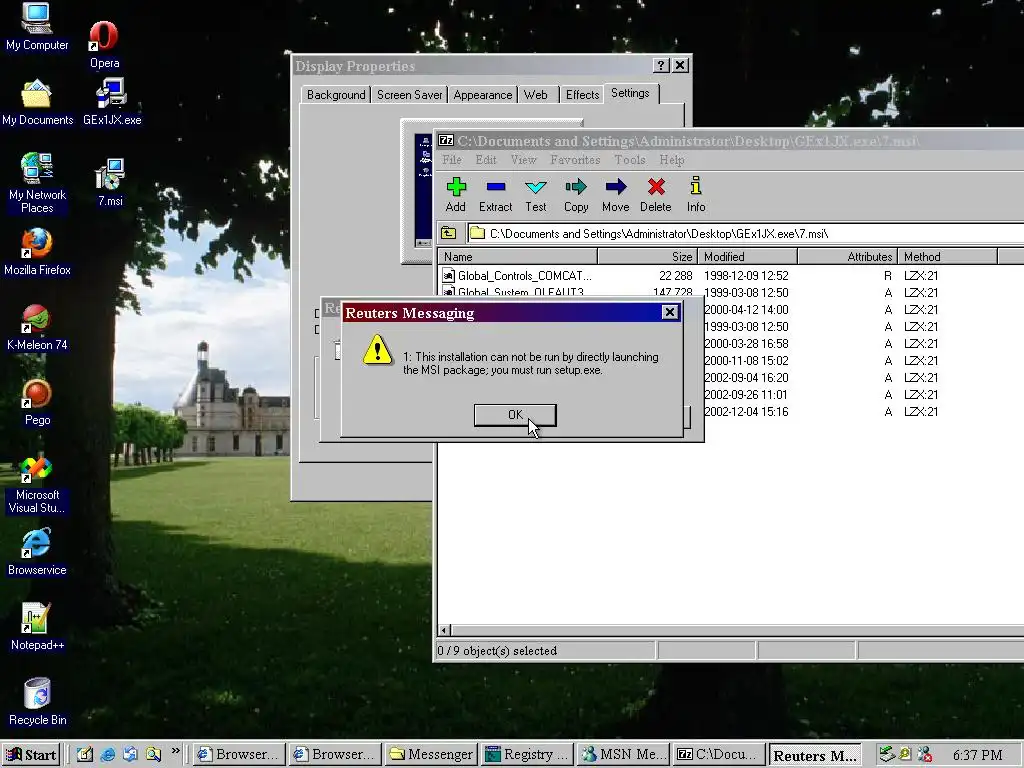Click the My Computer desktop icon

pos(37,27)
